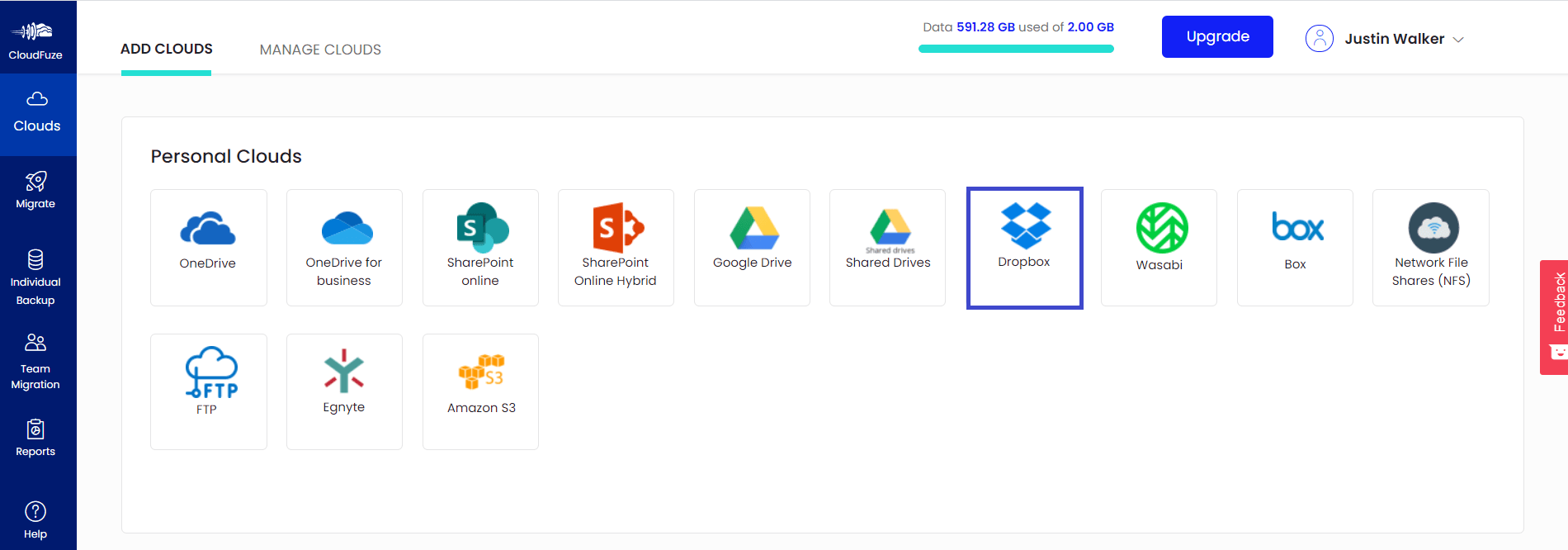Add SharePoint online cloud

[x=480, y=248]
